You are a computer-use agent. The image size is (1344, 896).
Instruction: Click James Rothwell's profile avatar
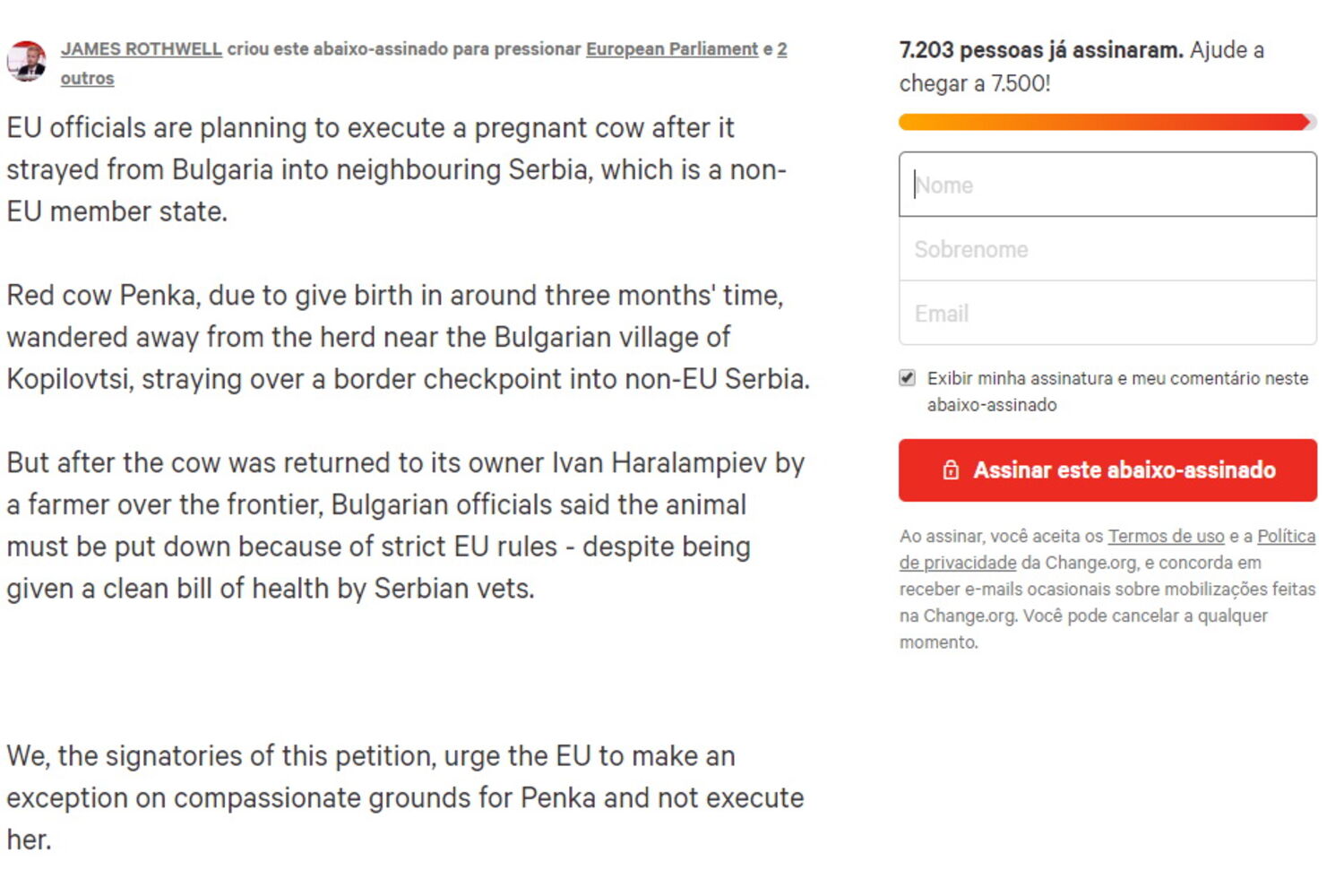point(27,61)
